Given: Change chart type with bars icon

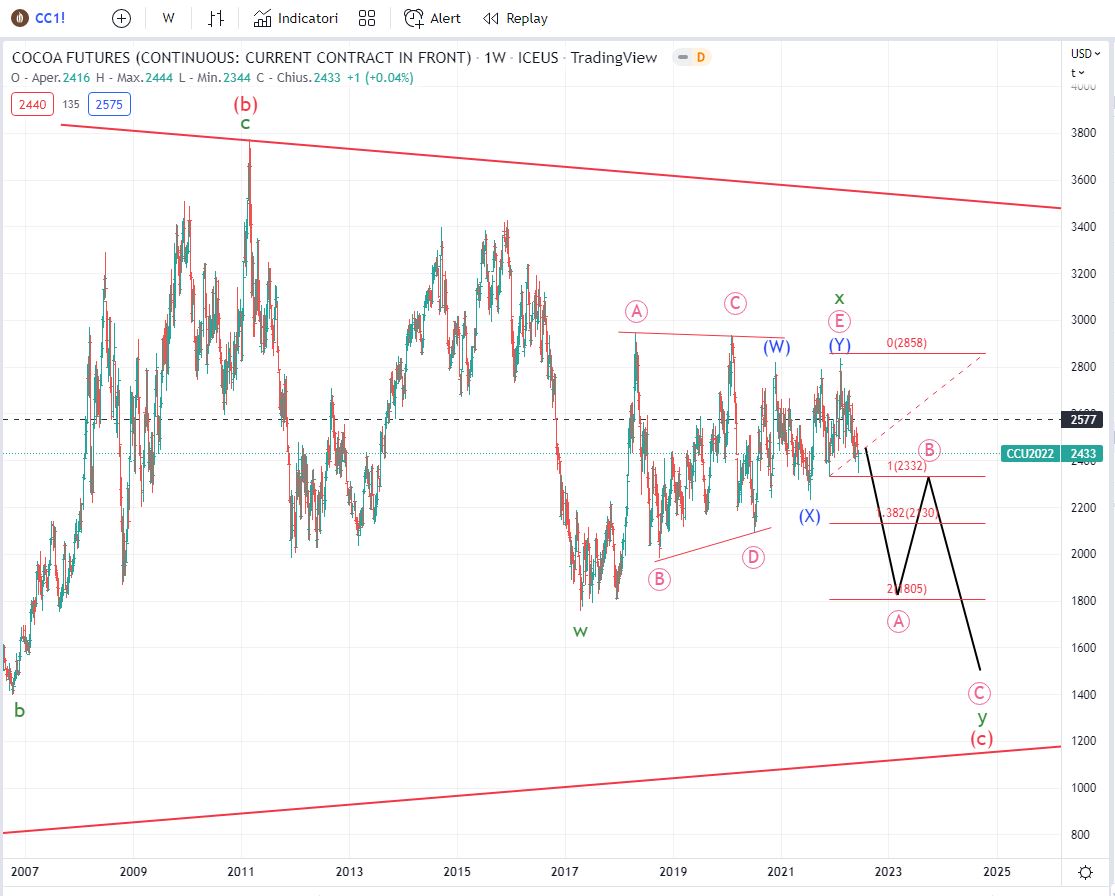Looking at the screenshot, I should point(216,18).
